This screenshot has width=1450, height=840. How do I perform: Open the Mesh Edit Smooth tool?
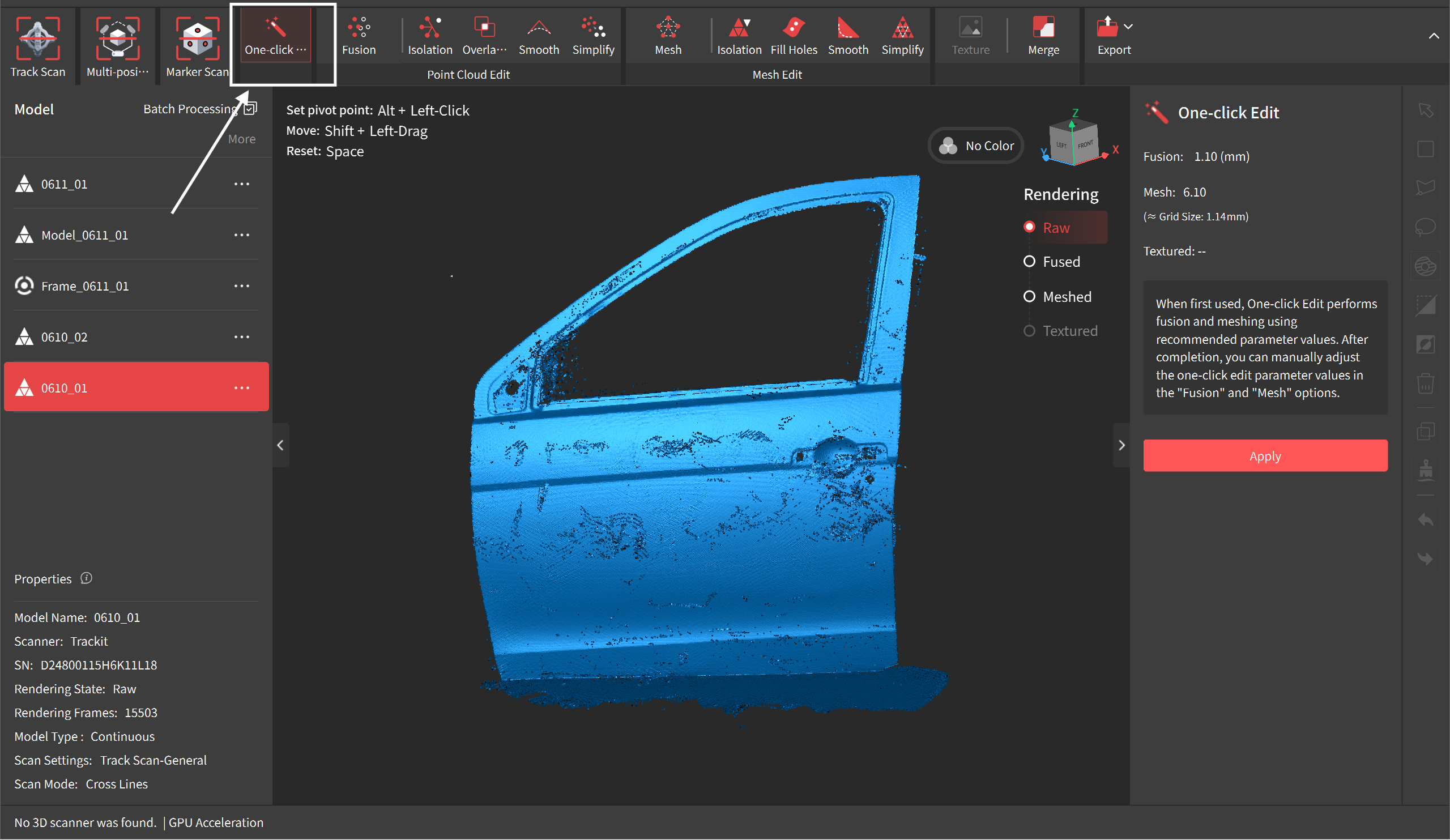[x=848, y=36]
